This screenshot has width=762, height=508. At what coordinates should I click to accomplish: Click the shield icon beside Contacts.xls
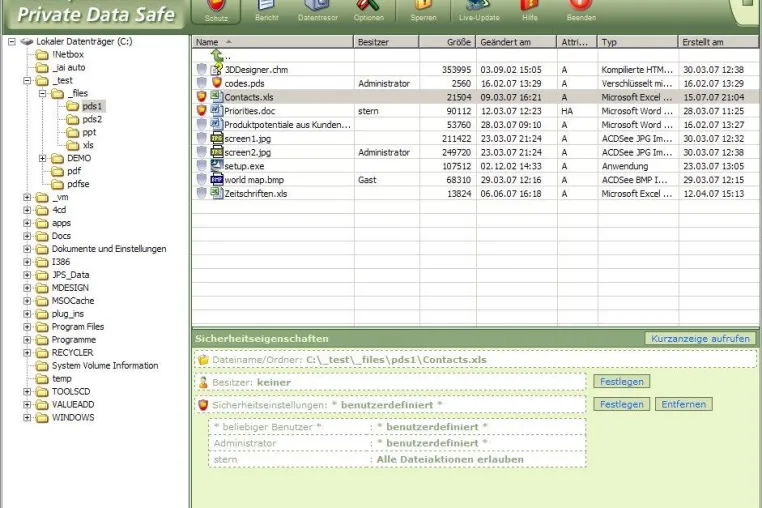click(202, 97)
